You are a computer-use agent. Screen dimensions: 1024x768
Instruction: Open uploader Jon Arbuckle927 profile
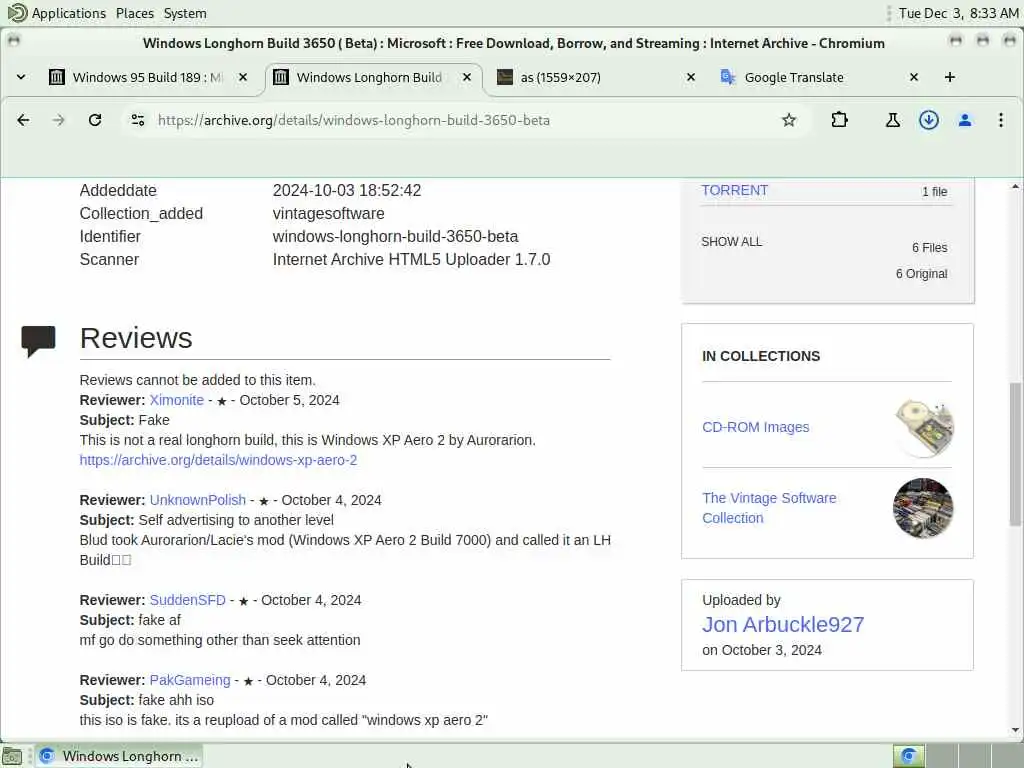(x=783, y=624)
